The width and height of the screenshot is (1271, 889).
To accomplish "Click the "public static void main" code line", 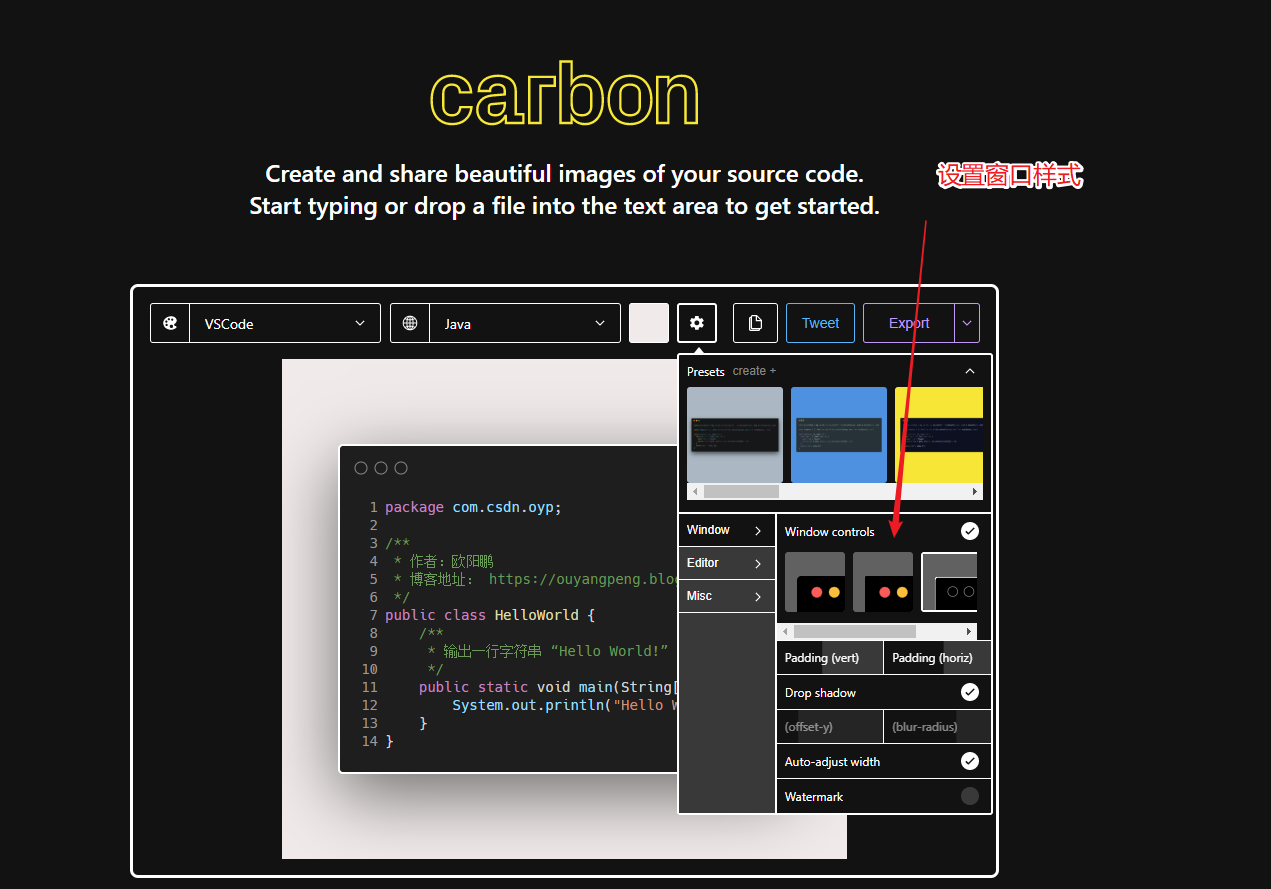I will pos(548,687).
